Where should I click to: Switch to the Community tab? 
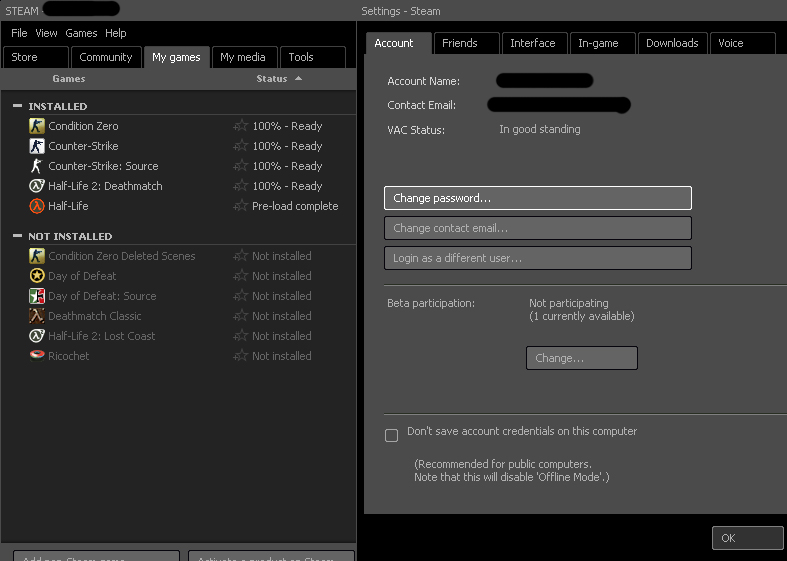point(106,57)
